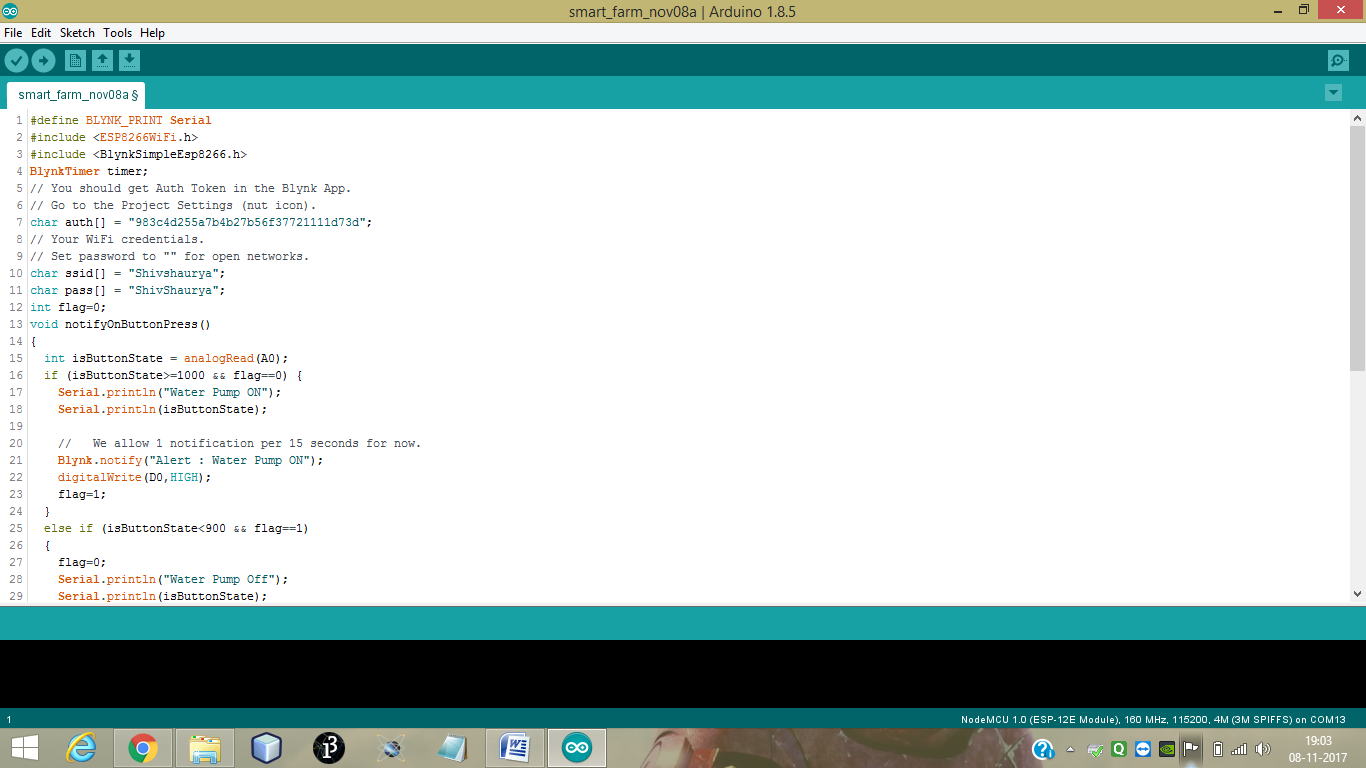Click the Open sketch up-arrow icon

[x=102, y=61]
